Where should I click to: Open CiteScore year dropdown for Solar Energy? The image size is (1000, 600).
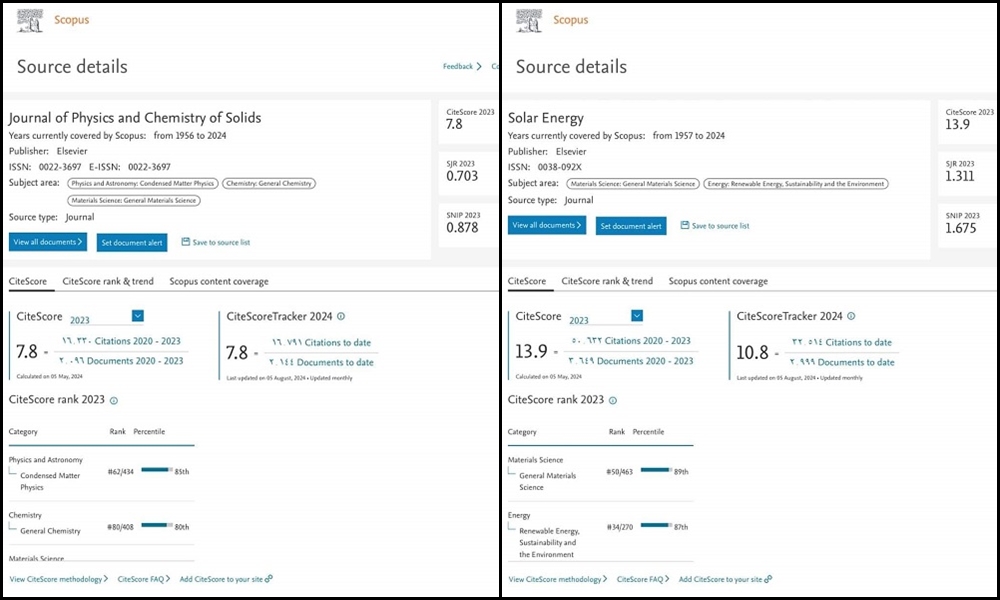[x=636, y=316]
